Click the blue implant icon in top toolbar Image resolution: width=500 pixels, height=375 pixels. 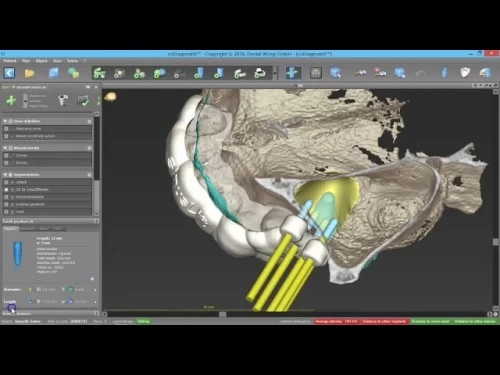point(444,73)
